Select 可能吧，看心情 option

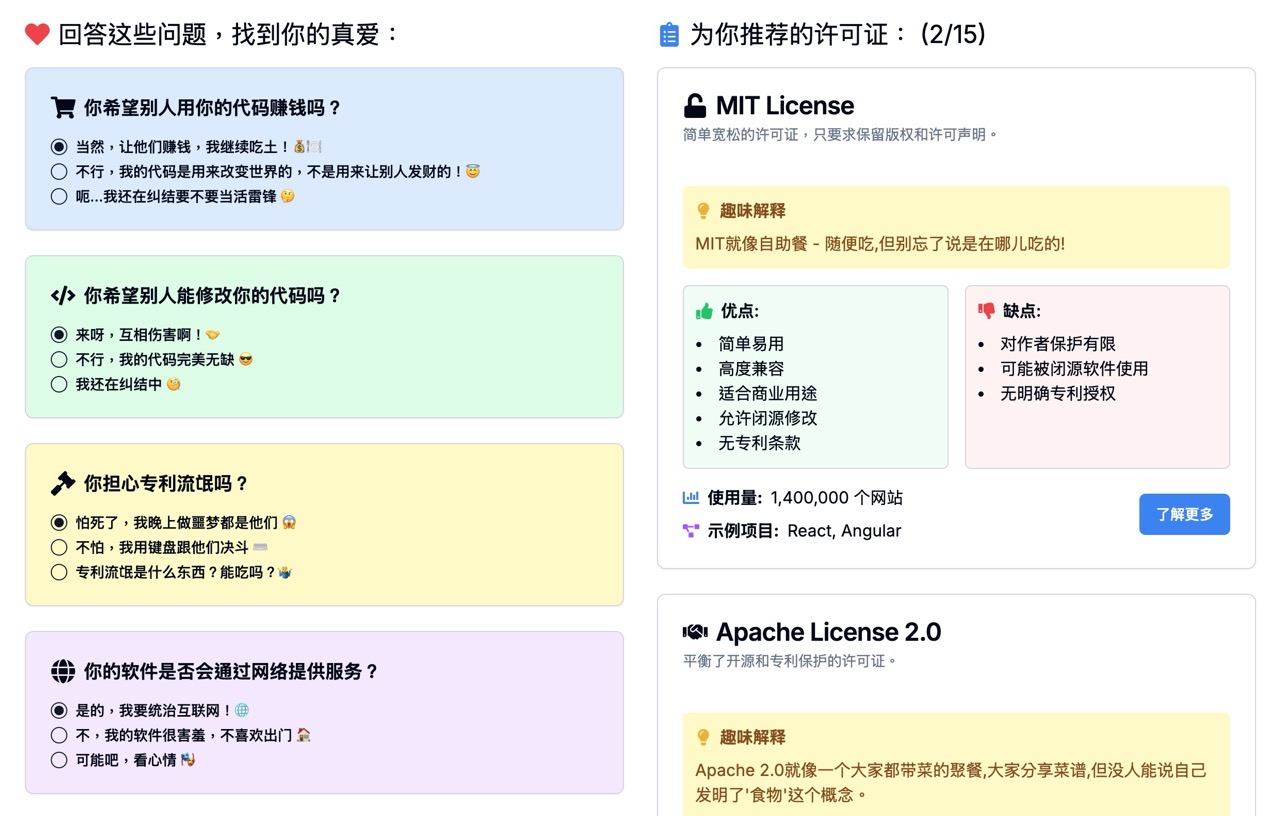[x=59, y=760]
